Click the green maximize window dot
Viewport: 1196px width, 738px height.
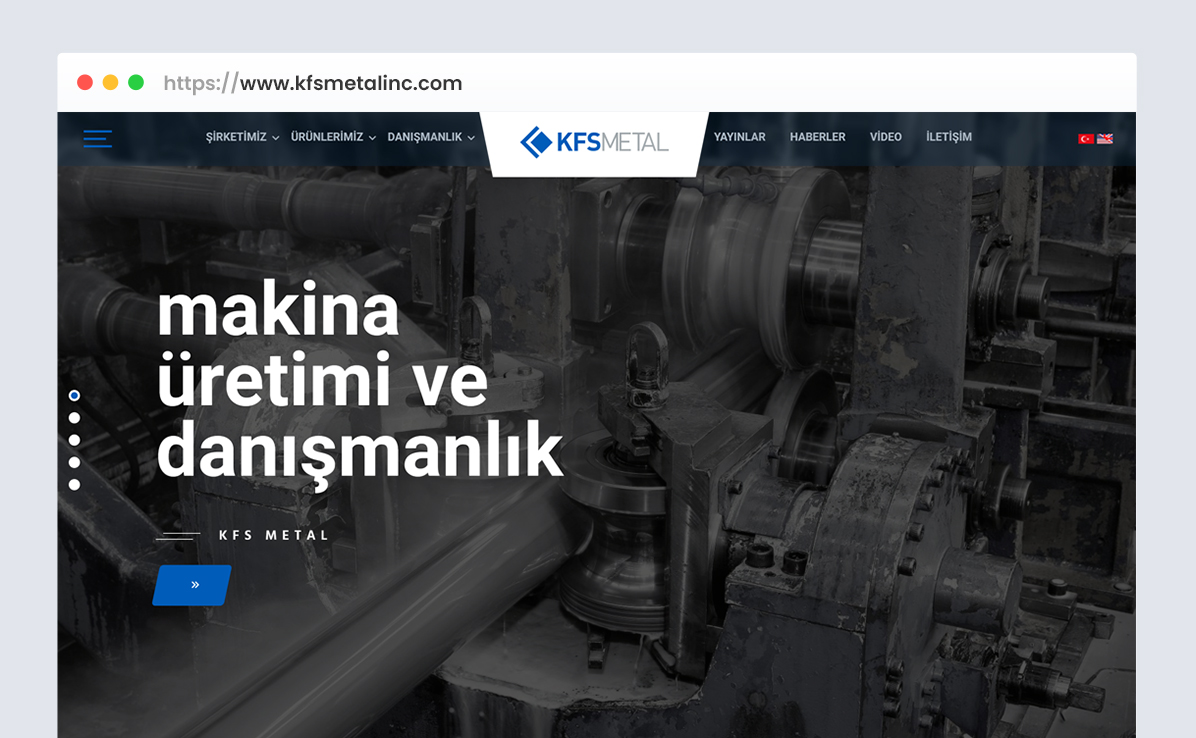[x=136, y=83]
